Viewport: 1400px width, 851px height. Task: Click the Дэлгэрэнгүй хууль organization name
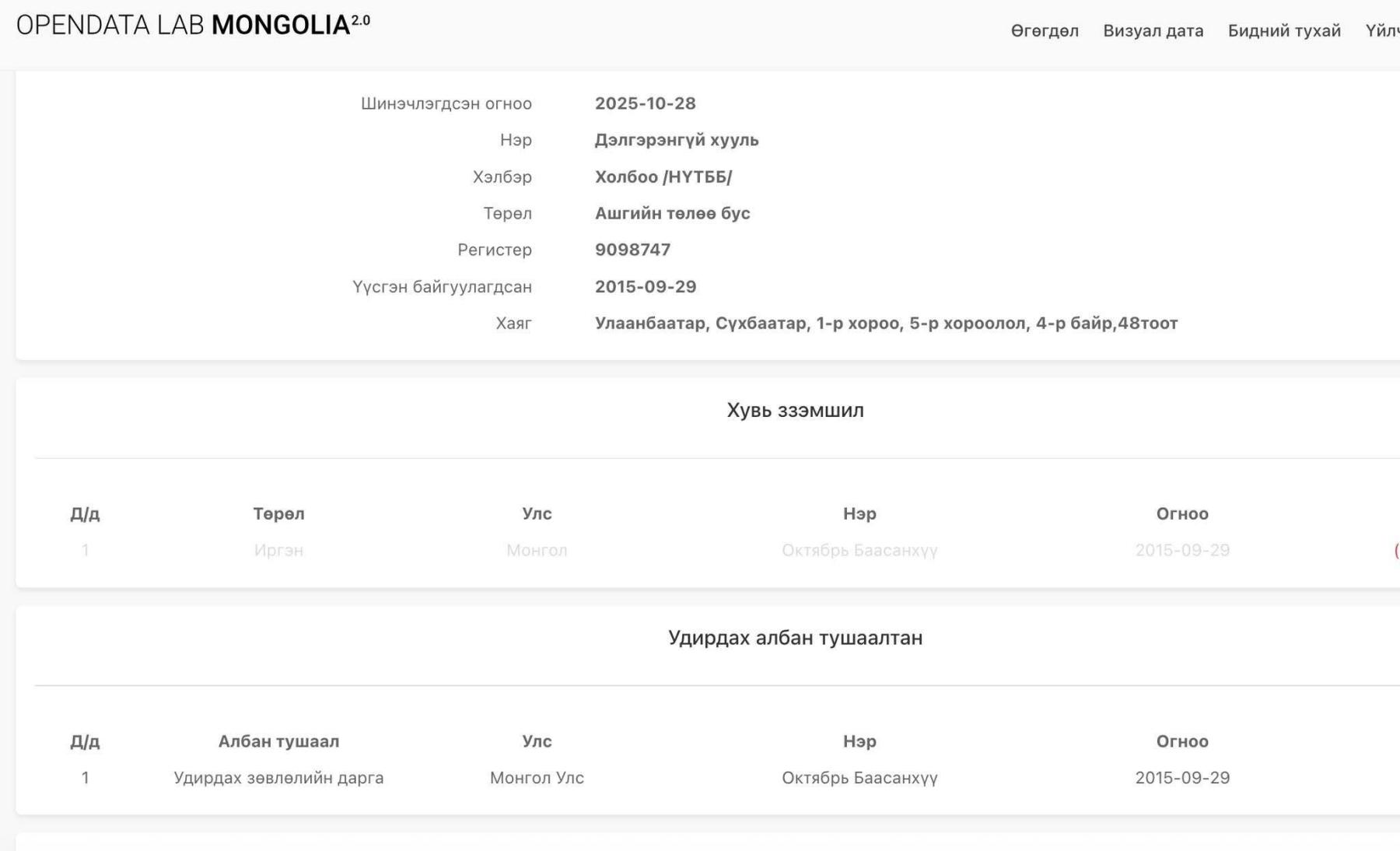(x=676, y=140)
